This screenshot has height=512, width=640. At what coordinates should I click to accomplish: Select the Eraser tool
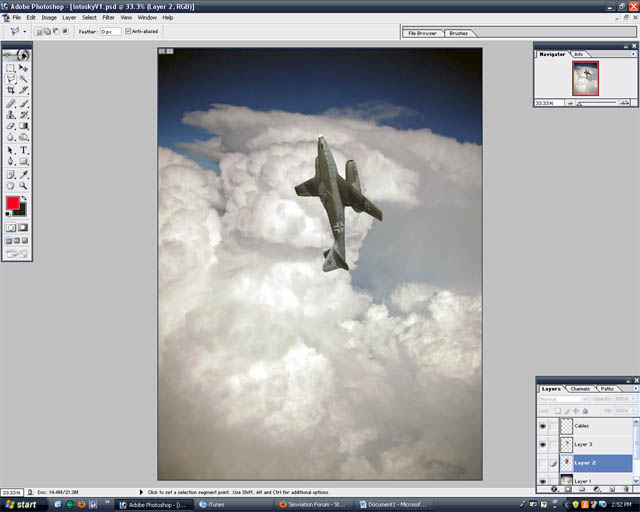click(x=11, y=126)
